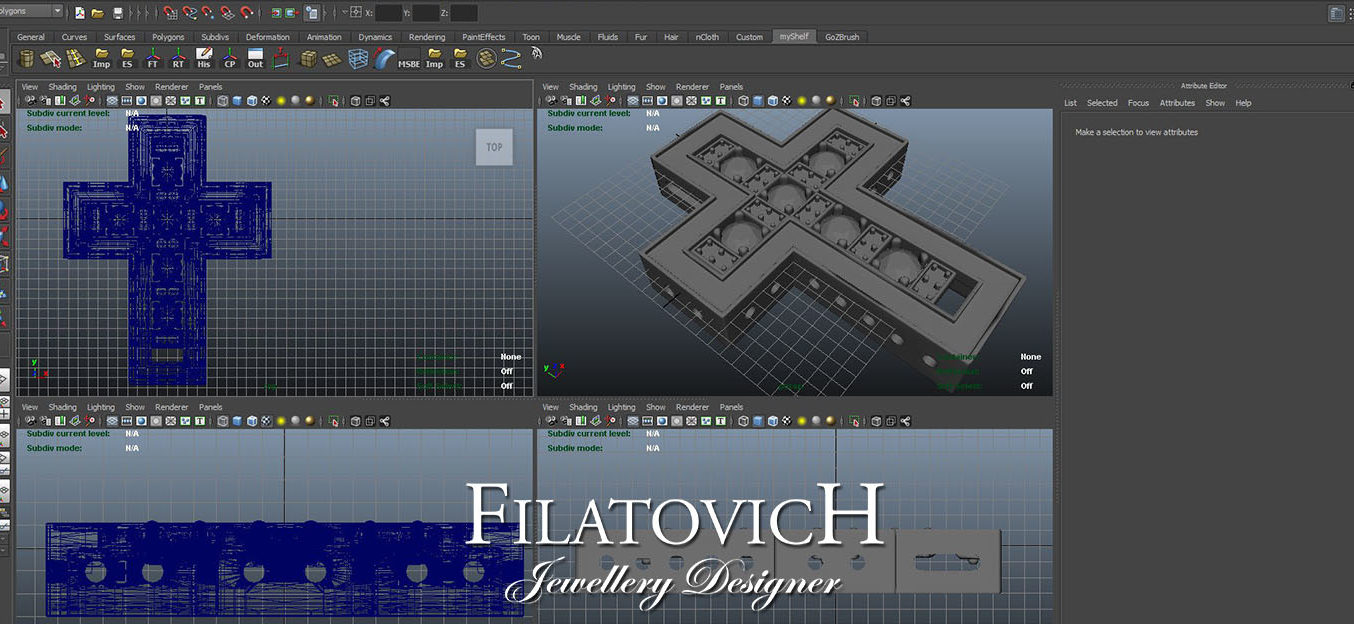1354x624 pixels.
Task: Click the Z coordinate input field
Action: [x=464, y=13]
